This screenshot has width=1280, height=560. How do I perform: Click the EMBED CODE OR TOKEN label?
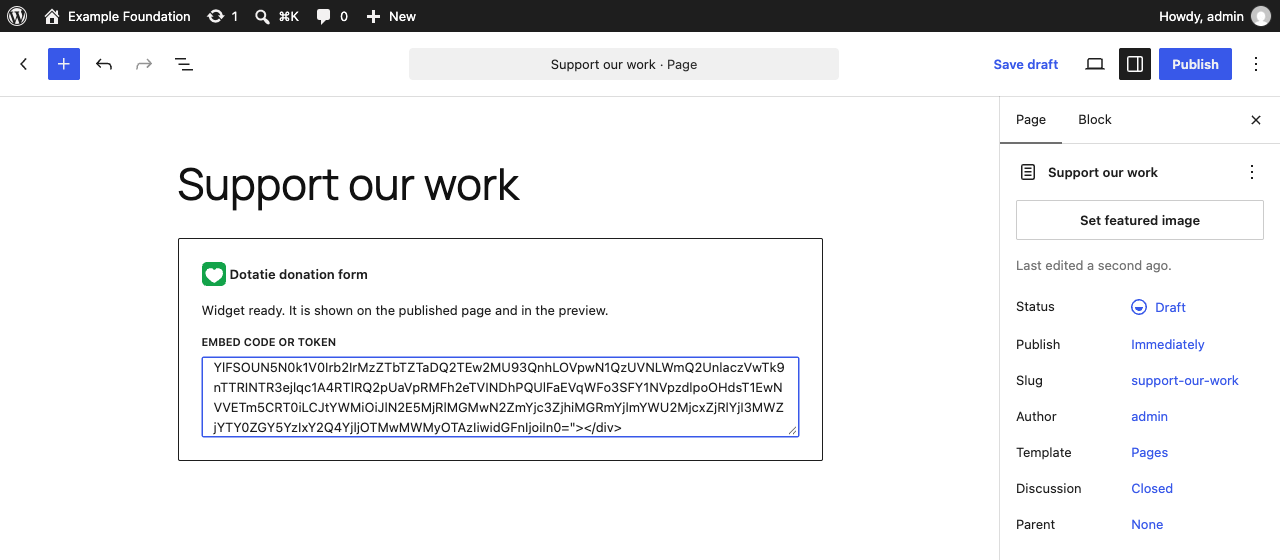tap(269, 342)
